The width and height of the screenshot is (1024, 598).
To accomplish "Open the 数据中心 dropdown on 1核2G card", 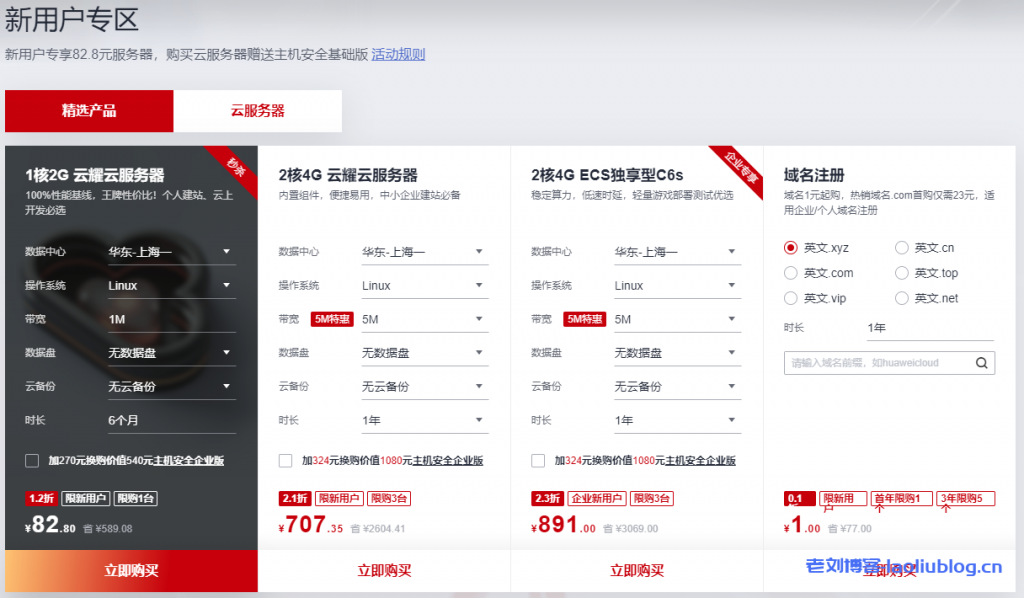I will coord(172,251).
